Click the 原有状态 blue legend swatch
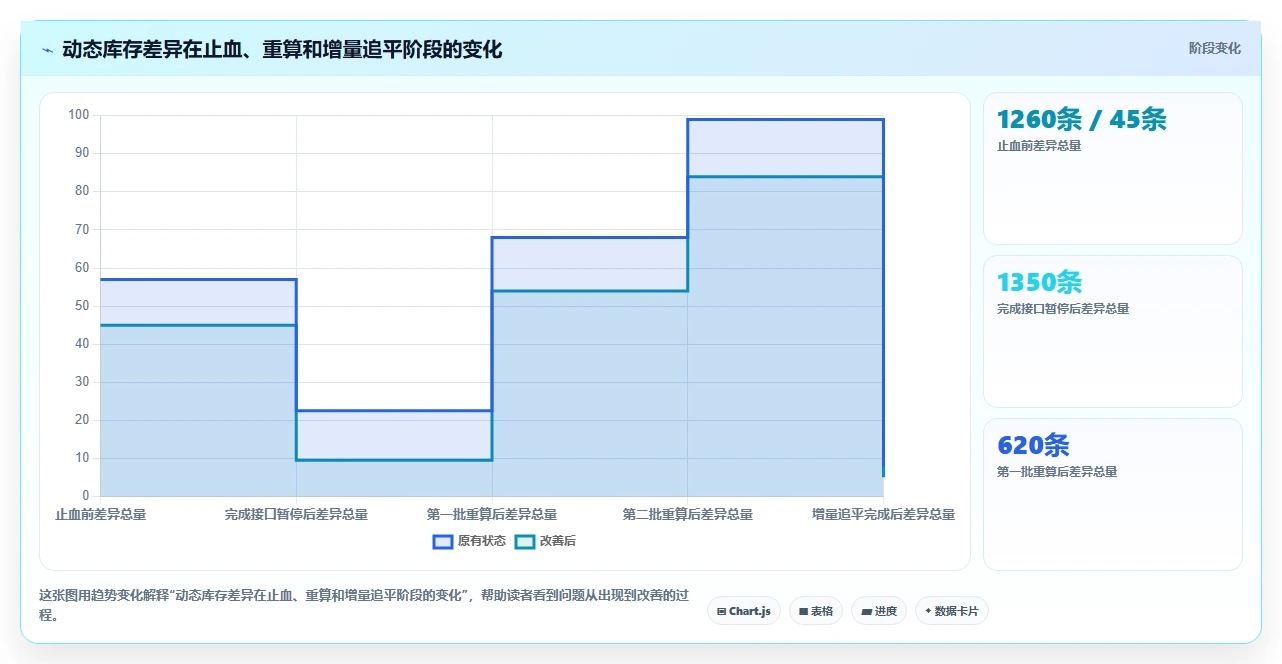This screenshot has height=664, width=1282. [443, 541]
